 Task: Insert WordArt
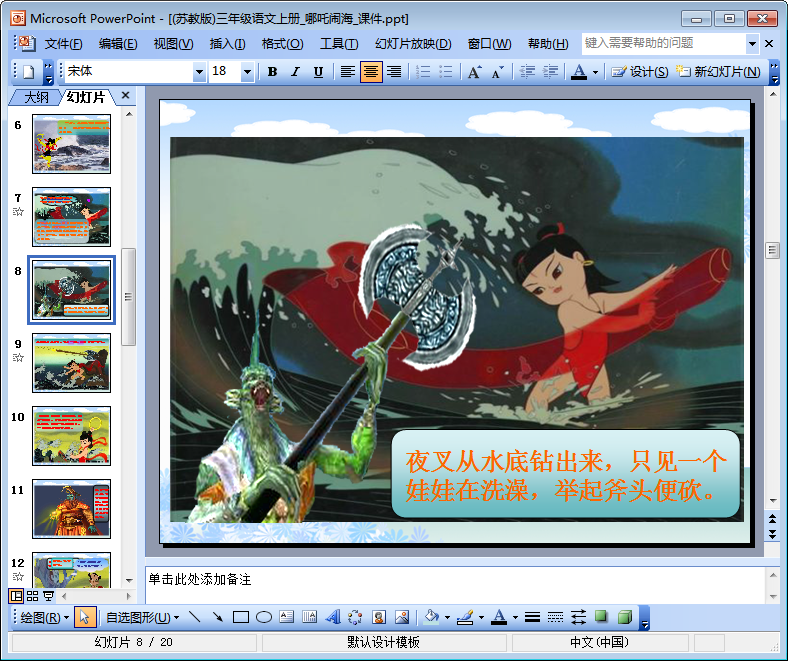[333, 617]
